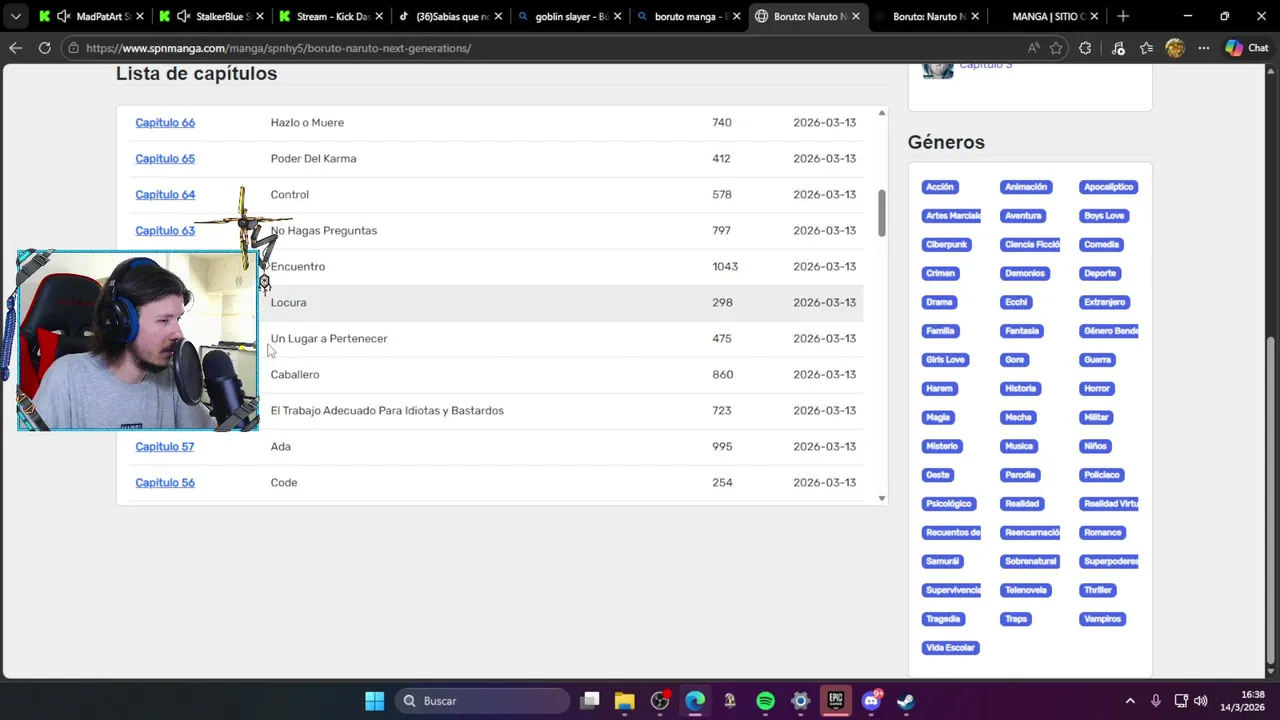Open Capitulo 64 link
Screen dimensions: 1280x720
click(x=165, y=194)
